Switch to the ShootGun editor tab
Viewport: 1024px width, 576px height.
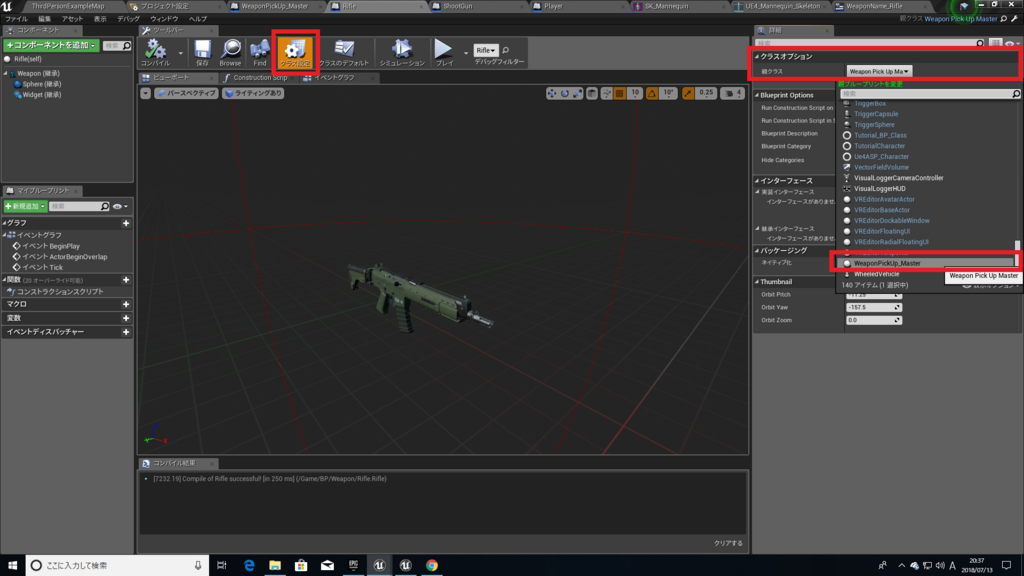[457, 6]
